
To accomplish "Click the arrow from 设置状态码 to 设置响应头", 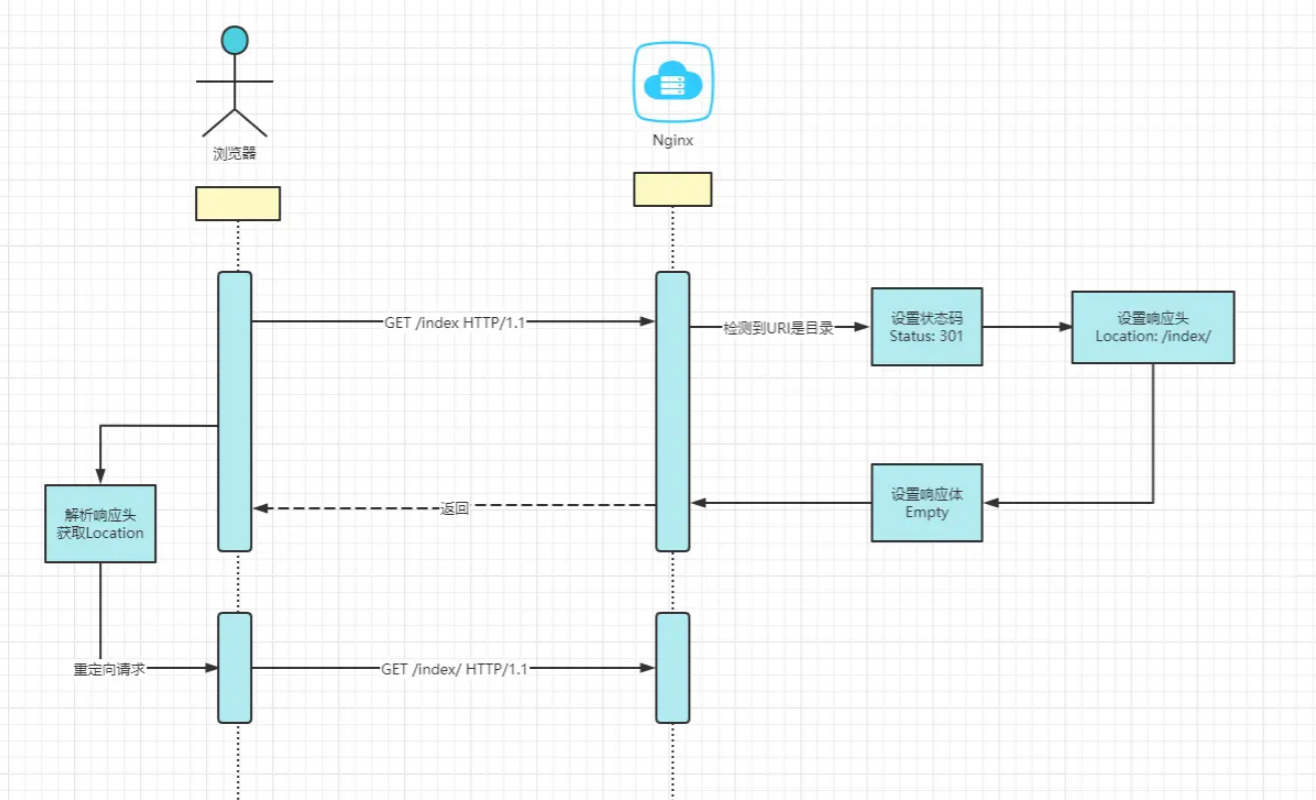I will tap(1027, 327).
